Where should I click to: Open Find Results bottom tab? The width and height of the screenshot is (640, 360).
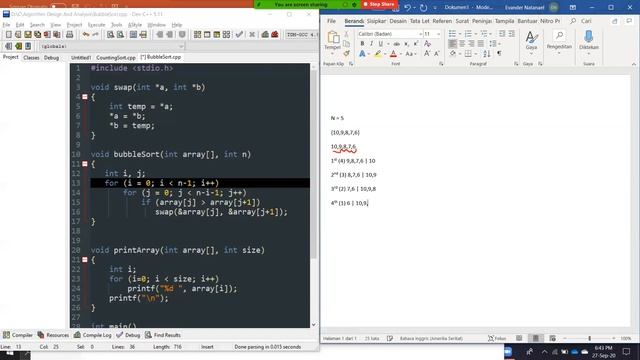point(163,335)
